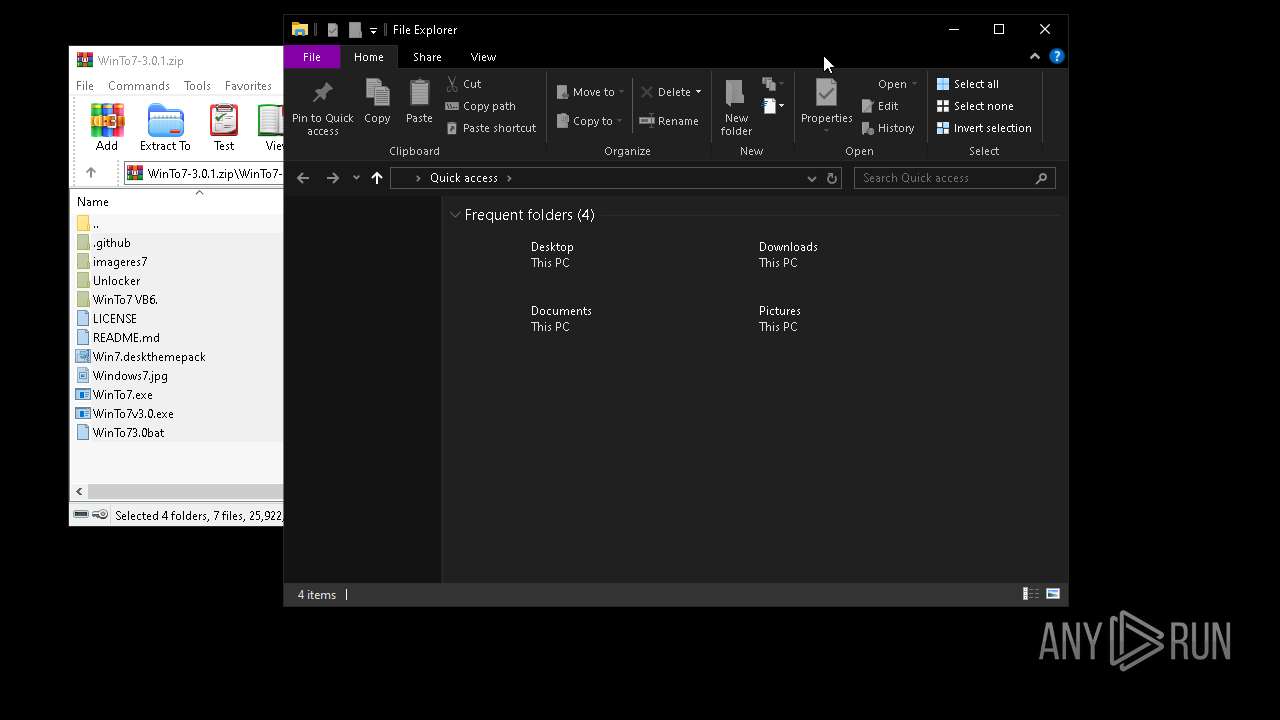This screenshot has width=1280, height=720.
Task: Switch to details view layout icon
Action: pos(1030,594)
